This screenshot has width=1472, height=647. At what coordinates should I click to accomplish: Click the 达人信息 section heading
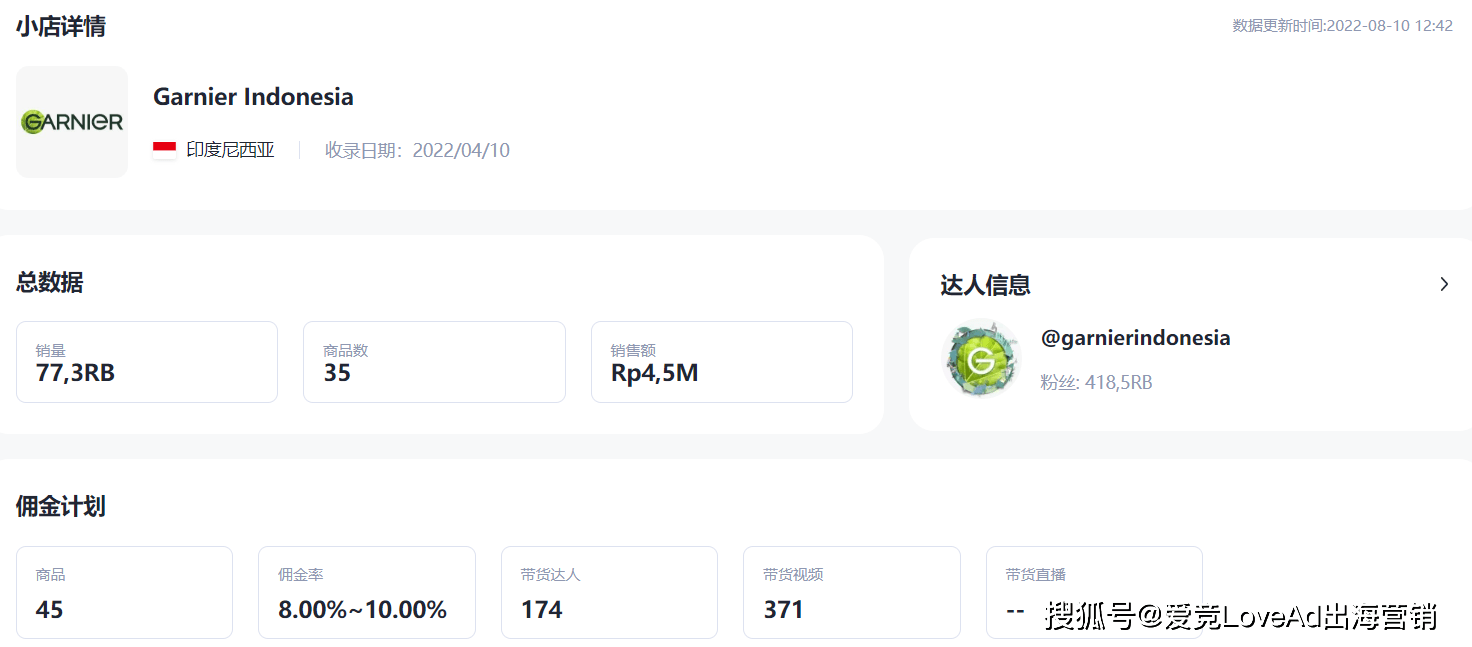coord(985,285)
